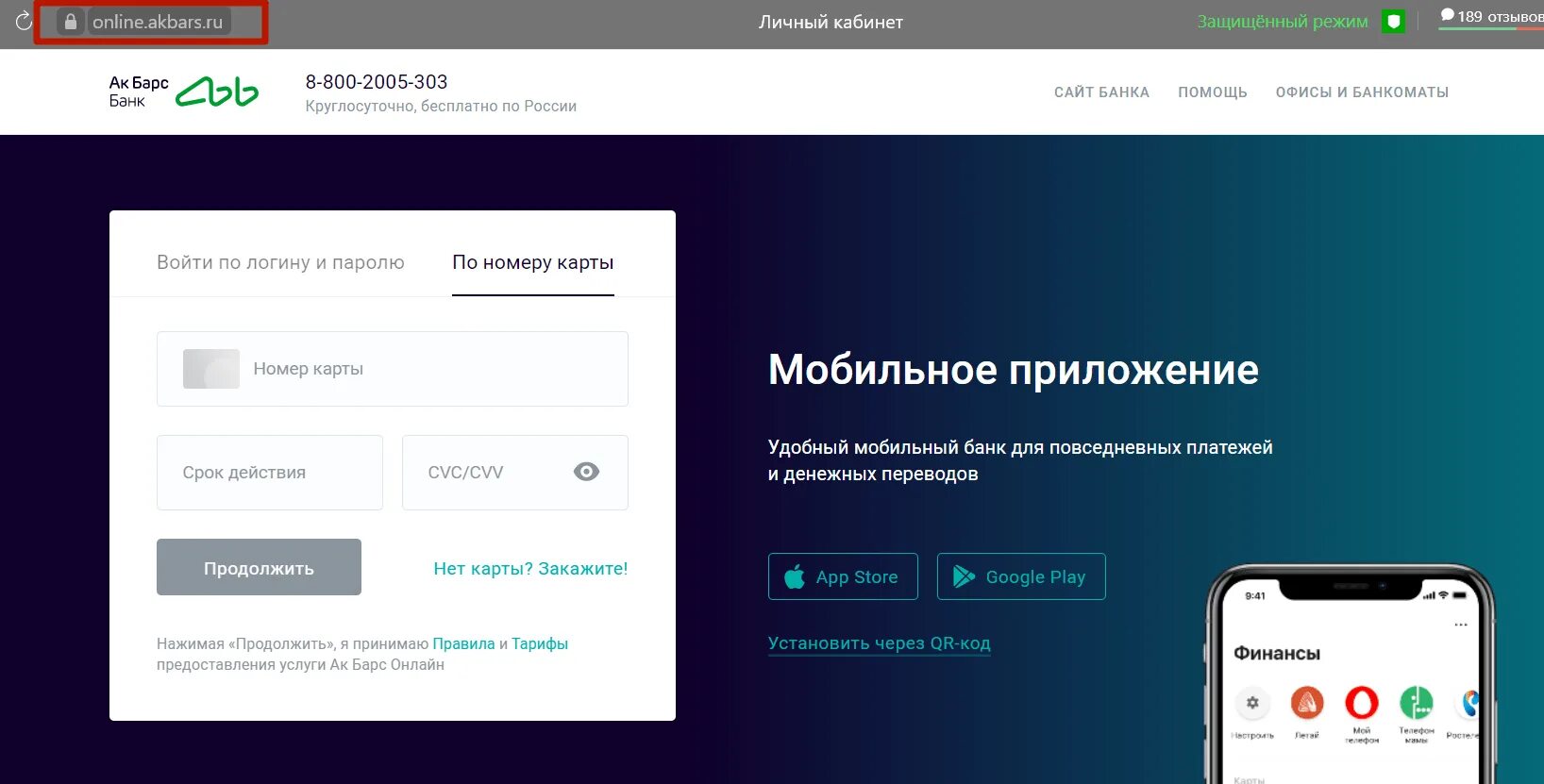Tap the Мой телефон icon on phone
Image resolution: width=1544 pixels, height=784 pixels.
[x=1361, y=703]
